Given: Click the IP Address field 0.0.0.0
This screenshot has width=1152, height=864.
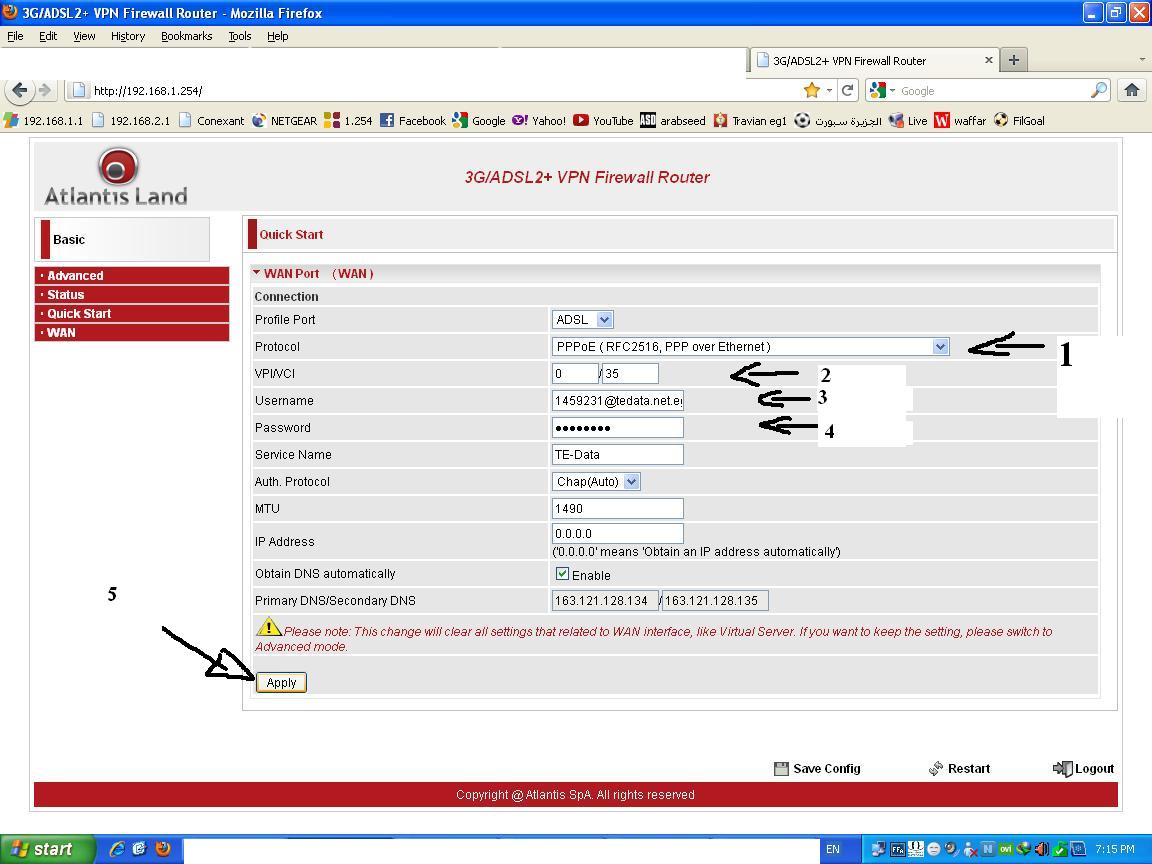Looking at the screenshot, I should 618,533.
